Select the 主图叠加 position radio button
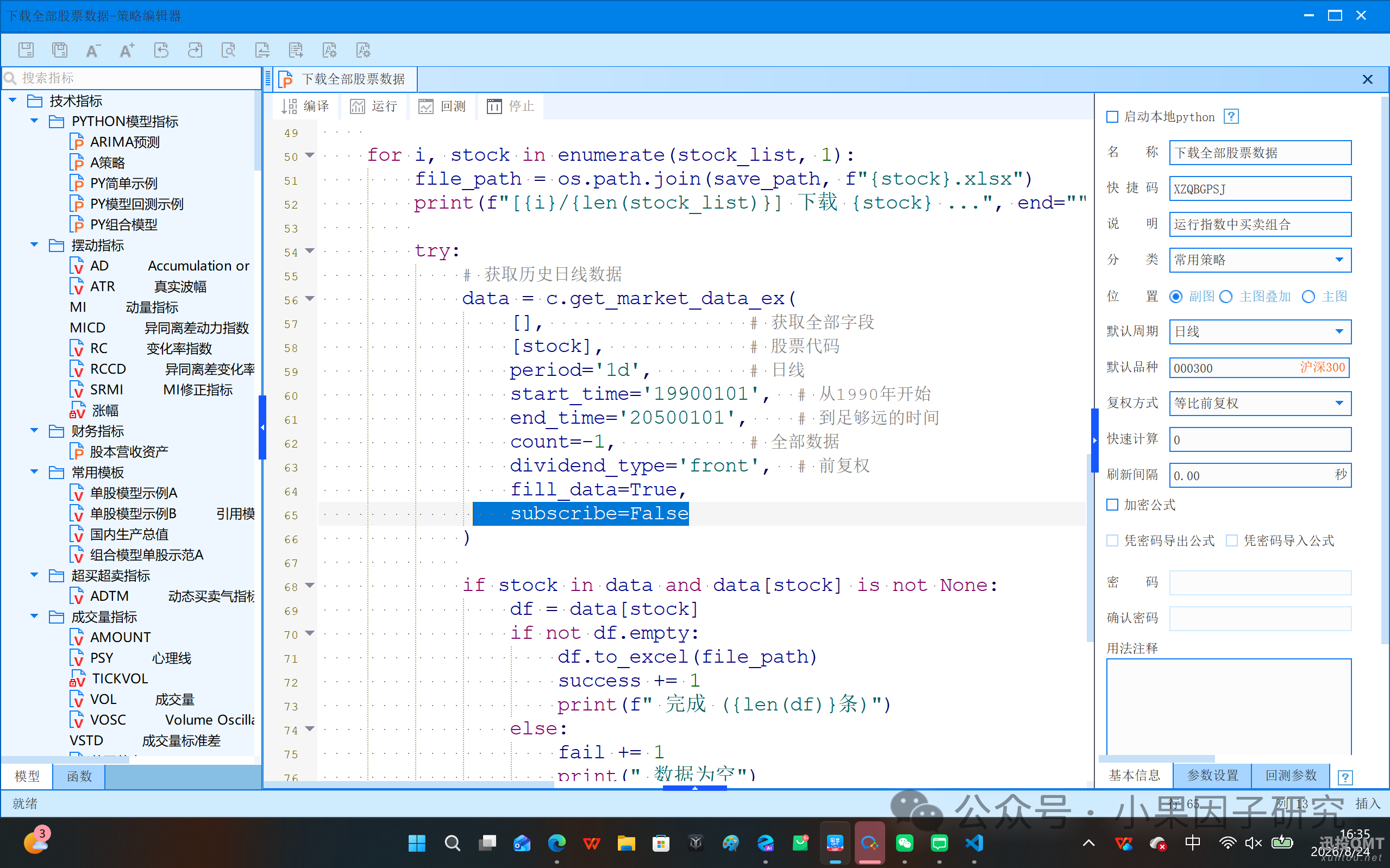The image size is (1390, 868). pyautogui.click(x=1226, y=297)
